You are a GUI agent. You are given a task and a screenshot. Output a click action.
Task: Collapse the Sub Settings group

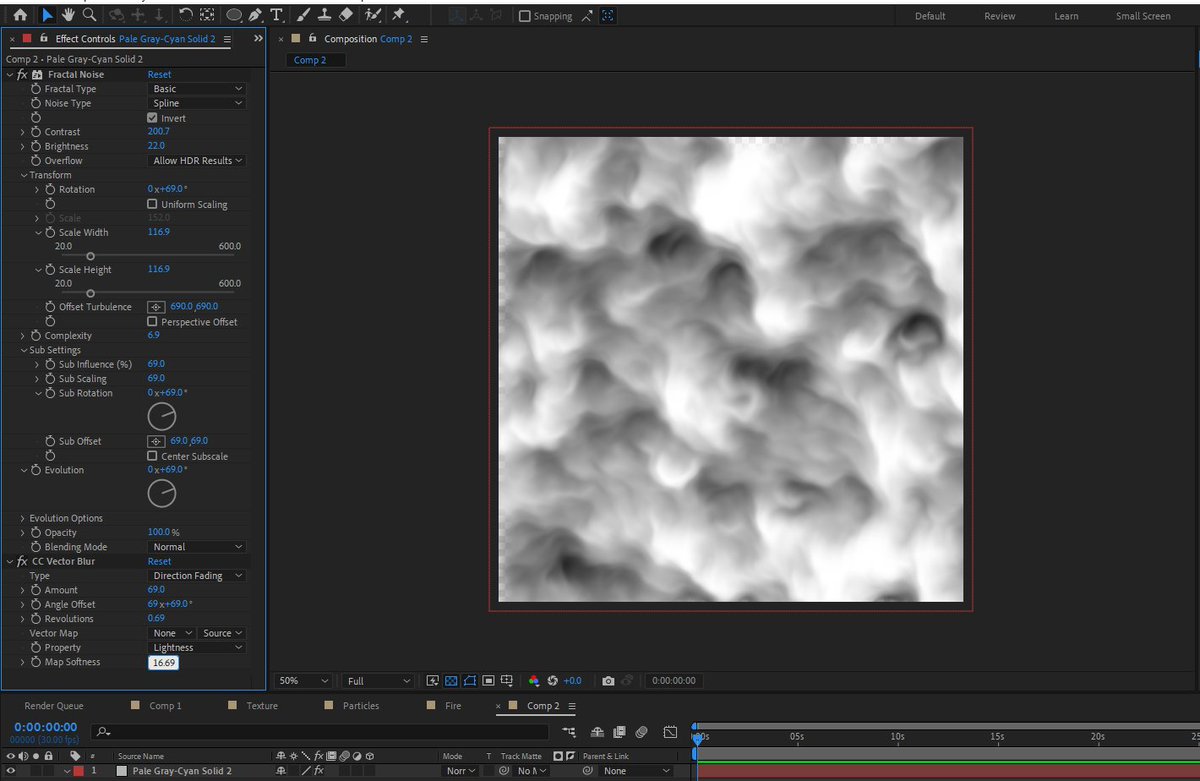pos(22,350)
